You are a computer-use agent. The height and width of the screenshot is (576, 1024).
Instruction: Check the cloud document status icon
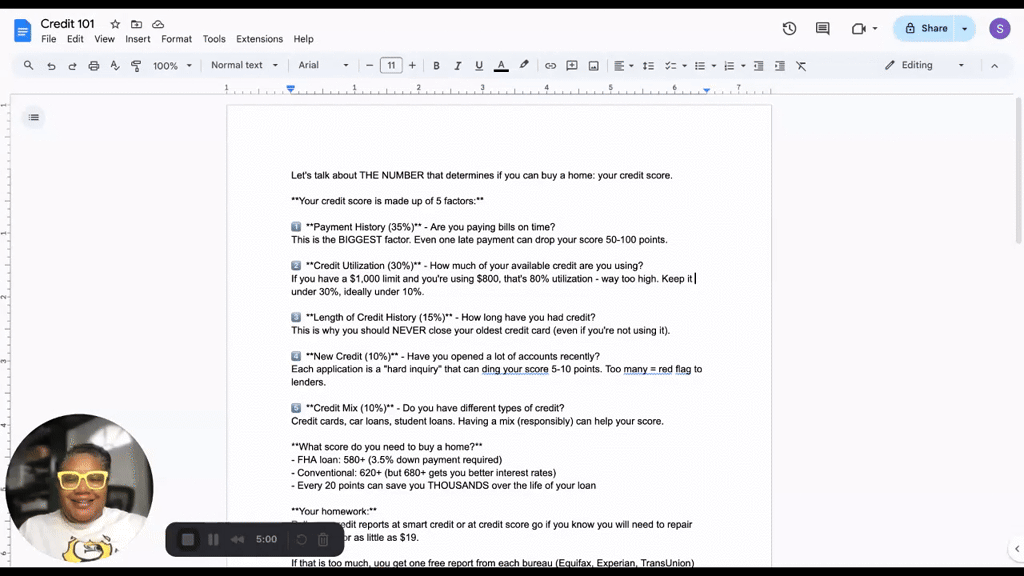coord(158,24)
